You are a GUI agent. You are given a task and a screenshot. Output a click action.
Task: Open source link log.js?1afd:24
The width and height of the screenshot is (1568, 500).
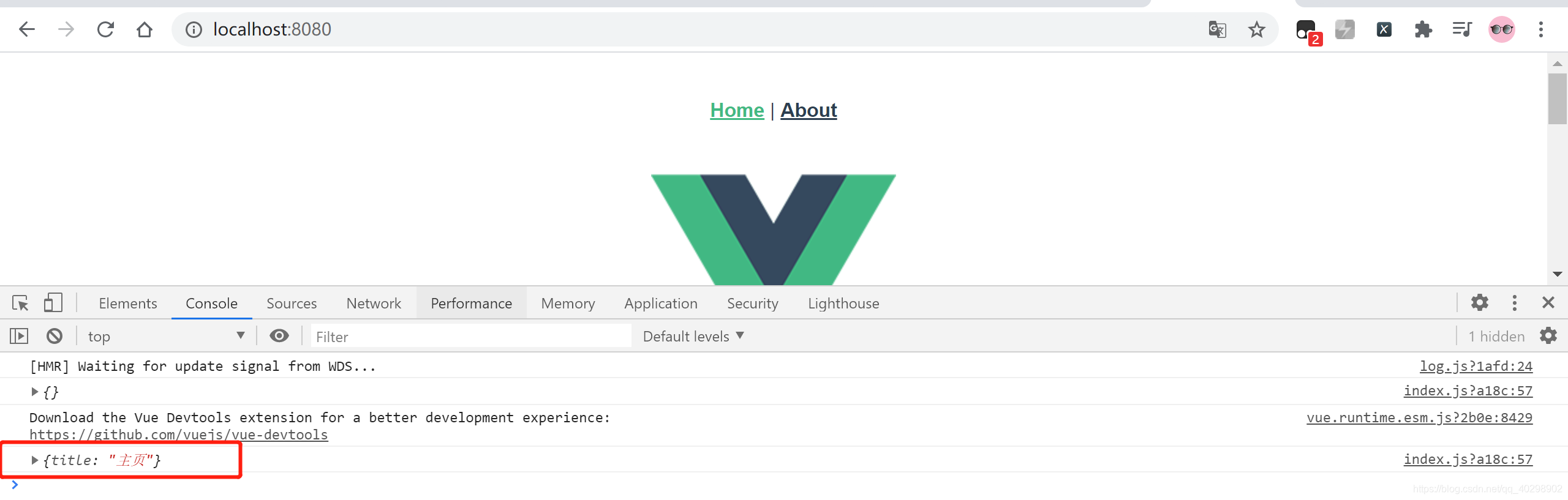tap(1476, 366)
